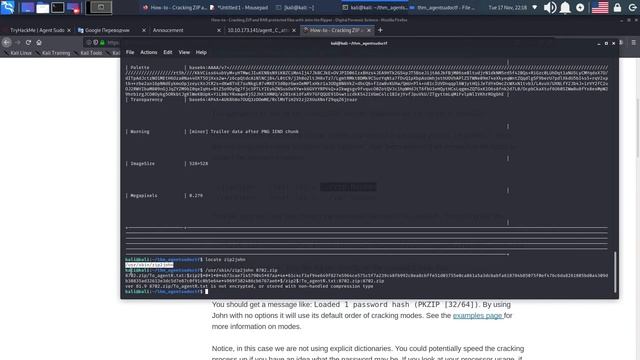This screenshot has width=640, height=360.
Task: Click highlighted /usr/sbin/zip2john path in terminal
Action: pos(149,265)
